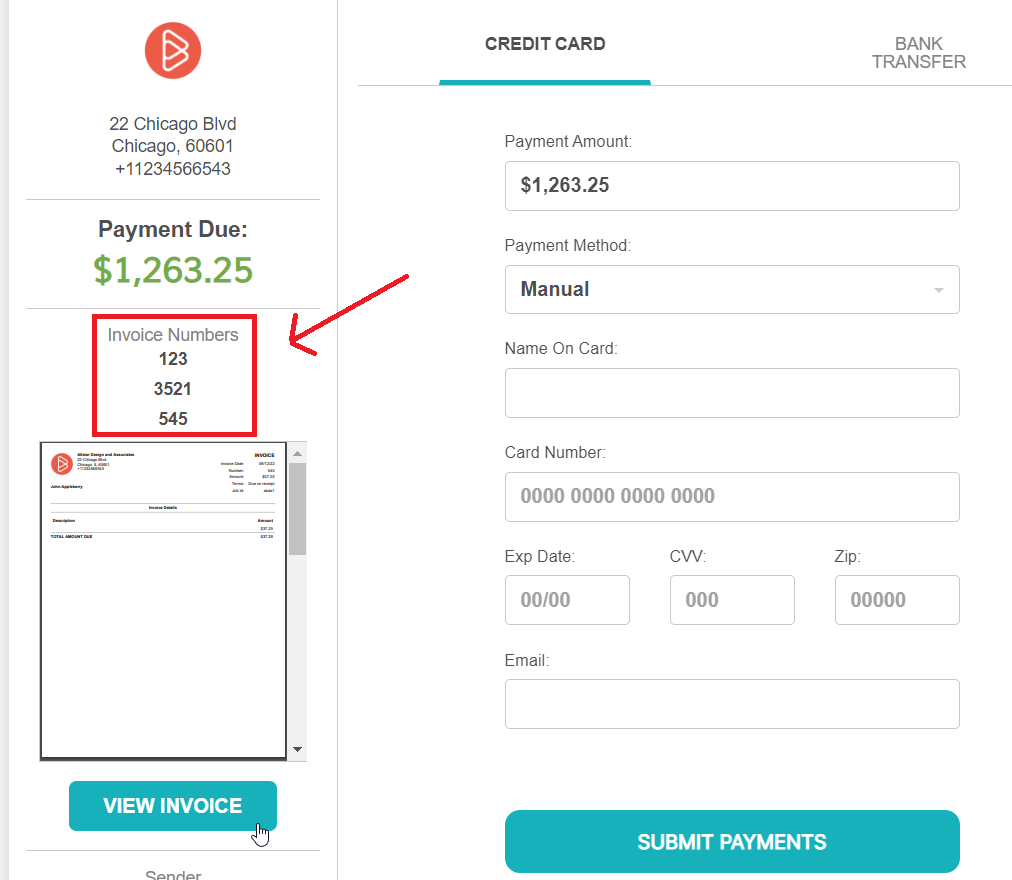The width and height of the screenshot is (1012, 880).
Task: Select the Credit Card tab
Action: pyautogui.click(x=544, y=44)
